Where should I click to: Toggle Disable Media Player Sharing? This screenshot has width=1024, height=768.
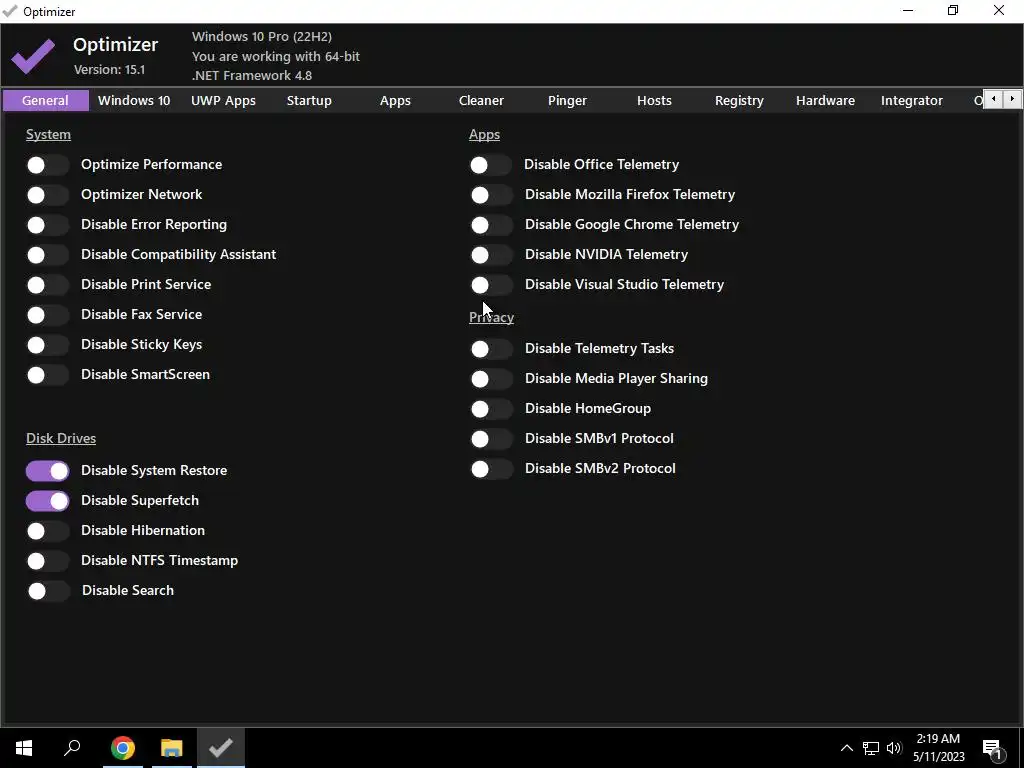(491, 379)
